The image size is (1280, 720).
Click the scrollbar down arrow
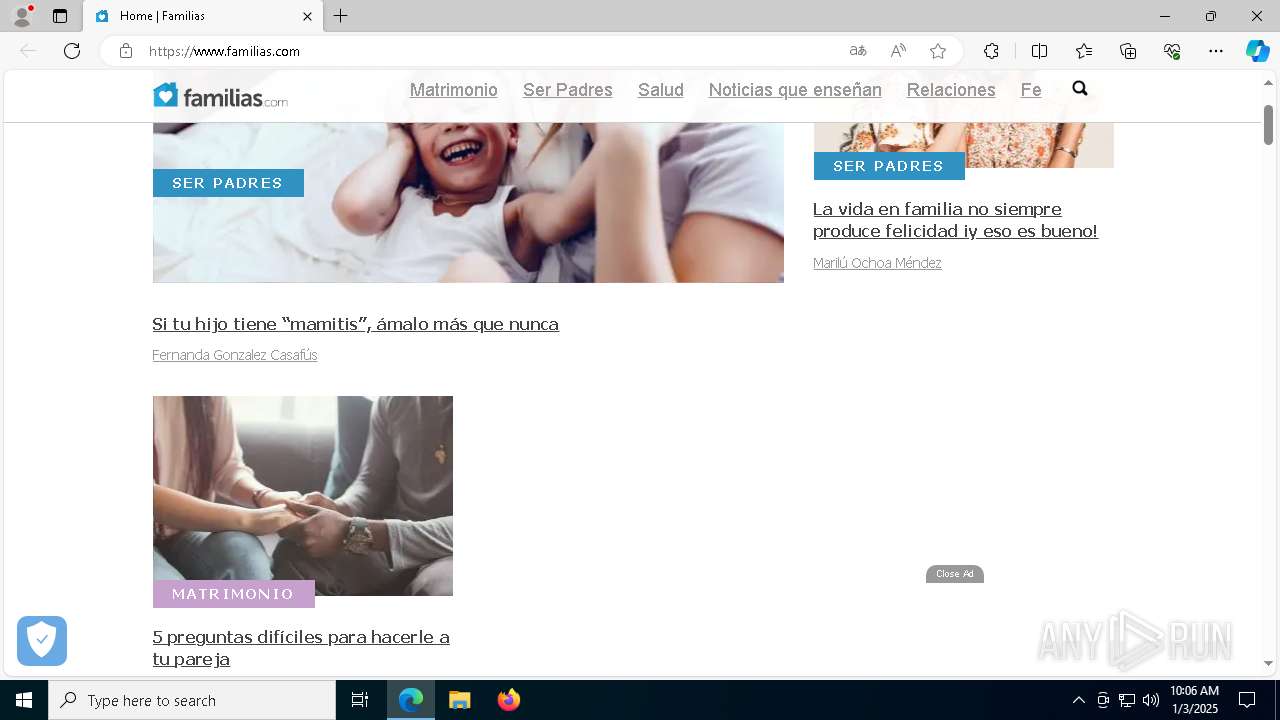pyautogui.click(x=1268, y=663)
